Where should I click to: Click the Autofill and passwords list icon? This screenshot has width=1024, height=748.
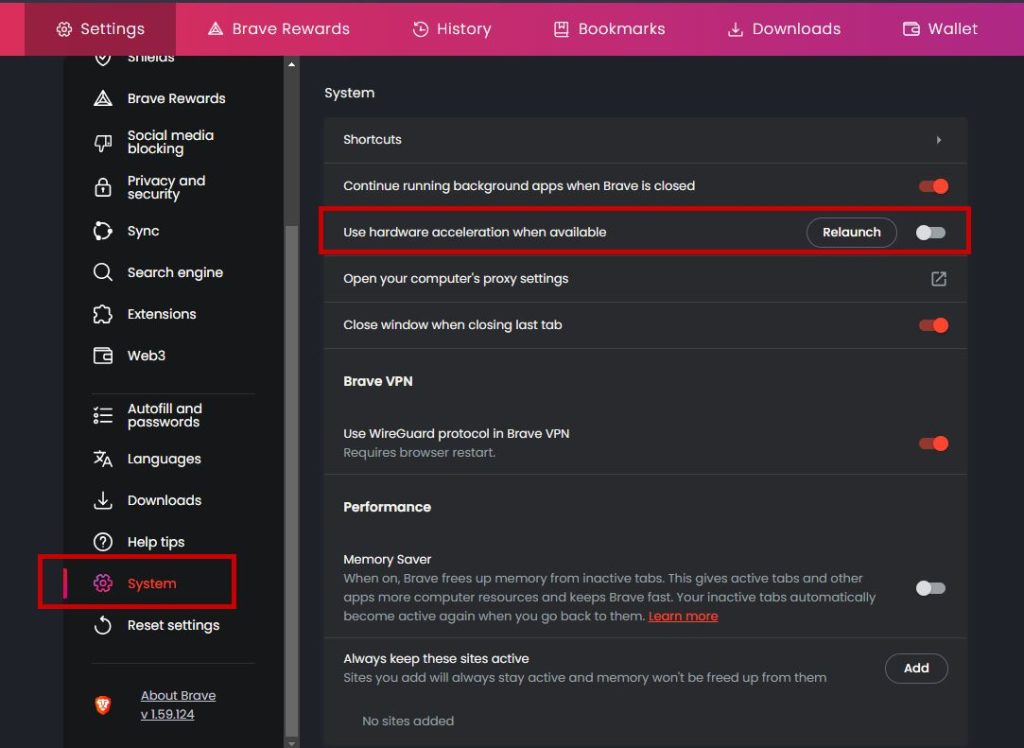click(x=103, y=415)
